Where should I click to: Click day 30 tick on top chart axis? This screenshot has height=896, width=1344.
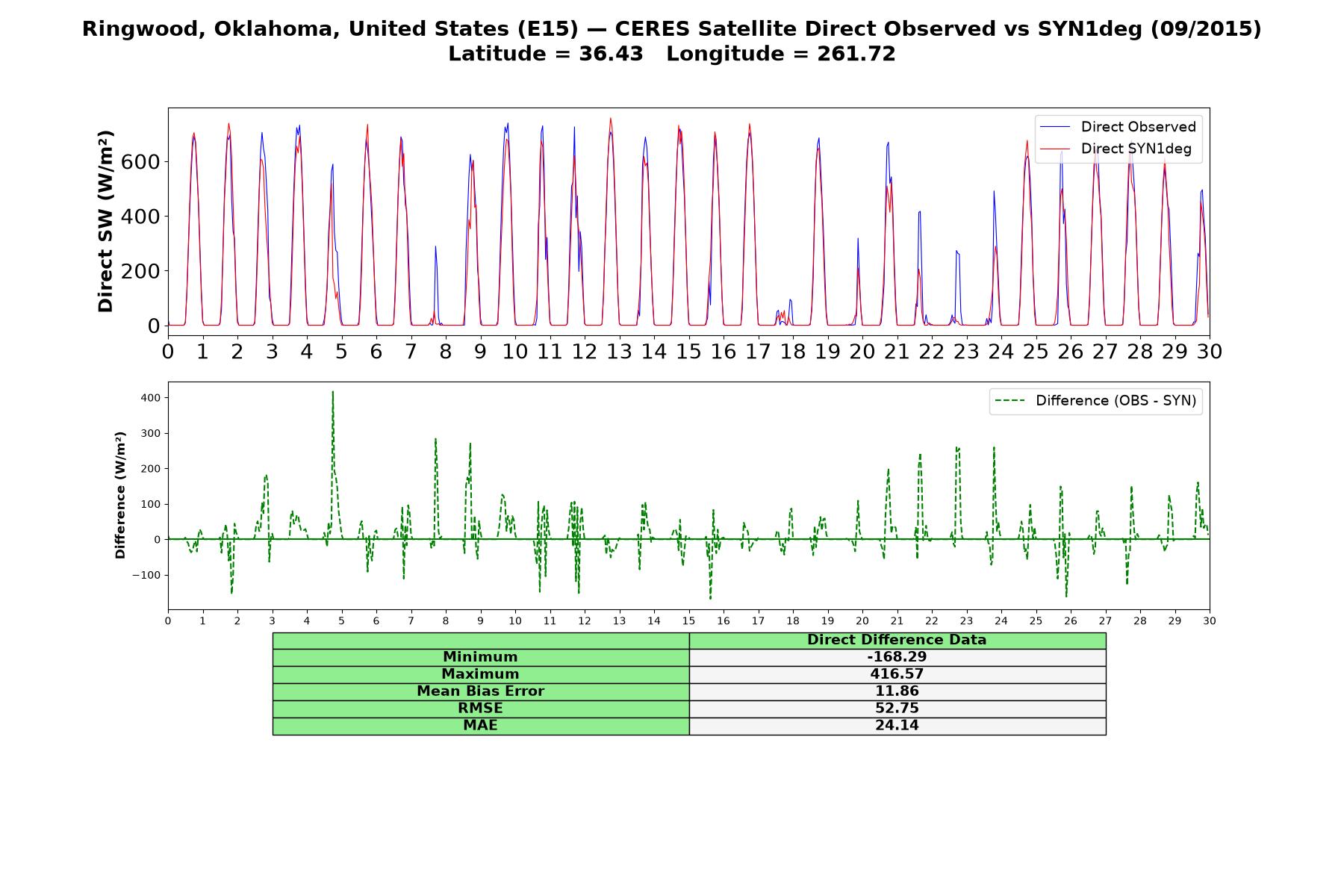click(1209, 351)
